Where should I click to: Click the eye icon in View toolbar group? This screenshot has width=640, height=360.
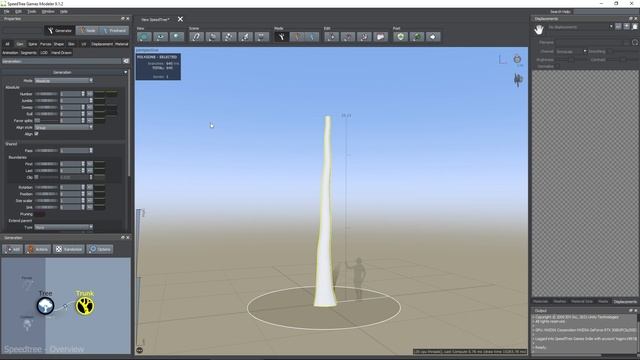(x=160, y=37)
